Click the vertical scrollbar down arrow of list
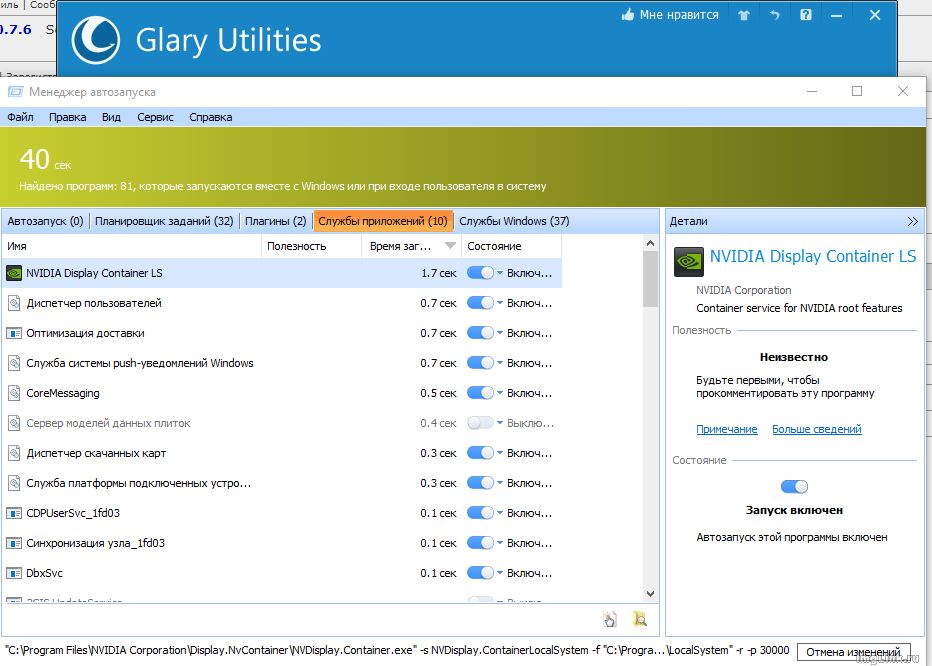 650,593
